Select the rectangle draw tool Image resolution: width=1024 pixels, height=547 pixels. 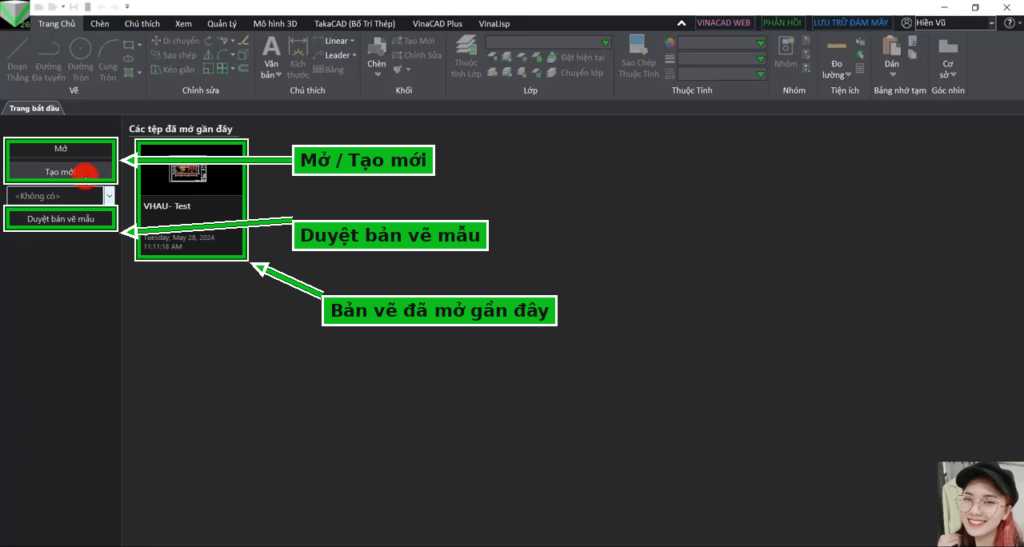129,45
